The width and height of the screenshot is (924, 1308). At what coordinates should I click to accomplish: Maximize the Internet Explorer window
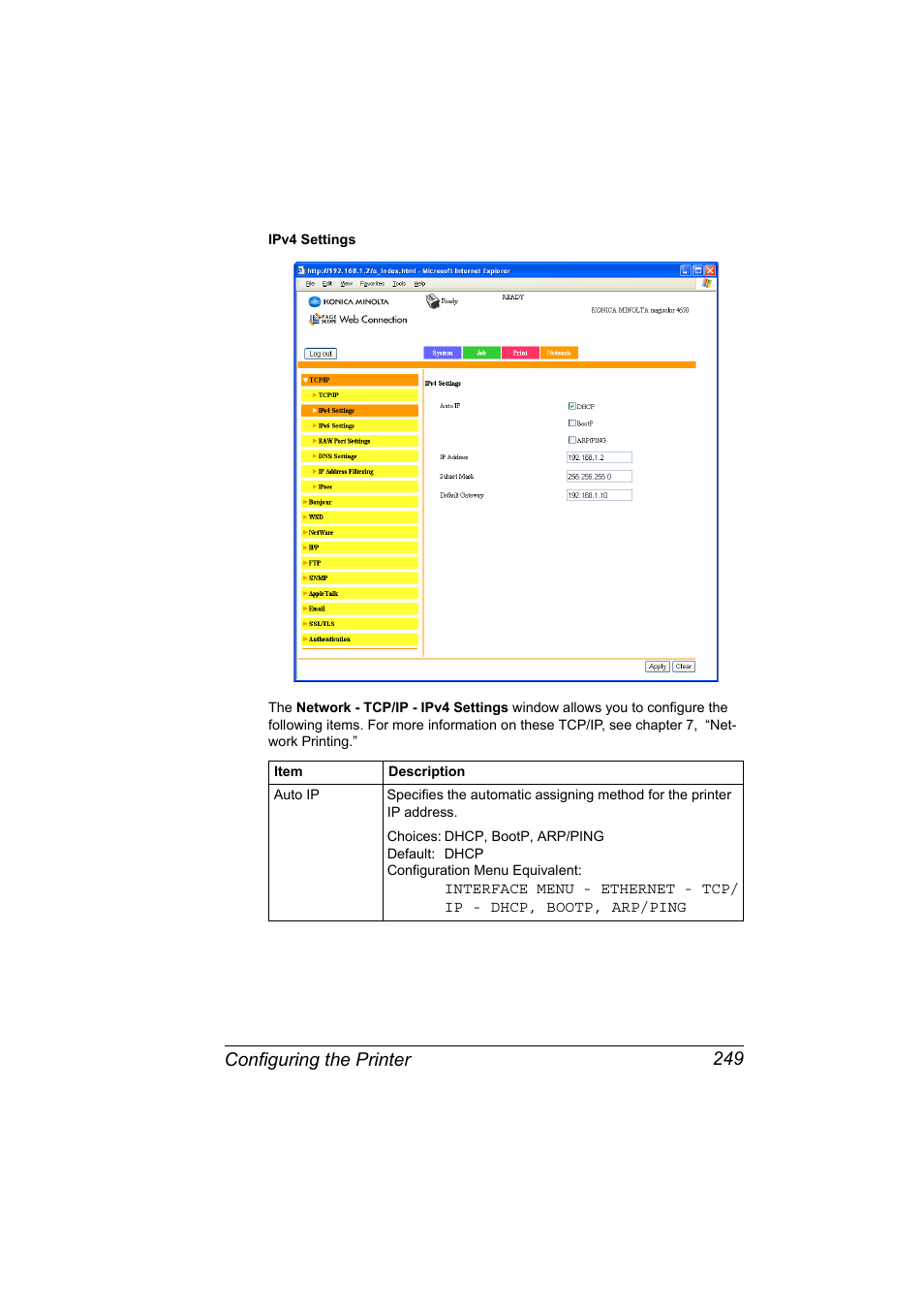pos(697,270)
